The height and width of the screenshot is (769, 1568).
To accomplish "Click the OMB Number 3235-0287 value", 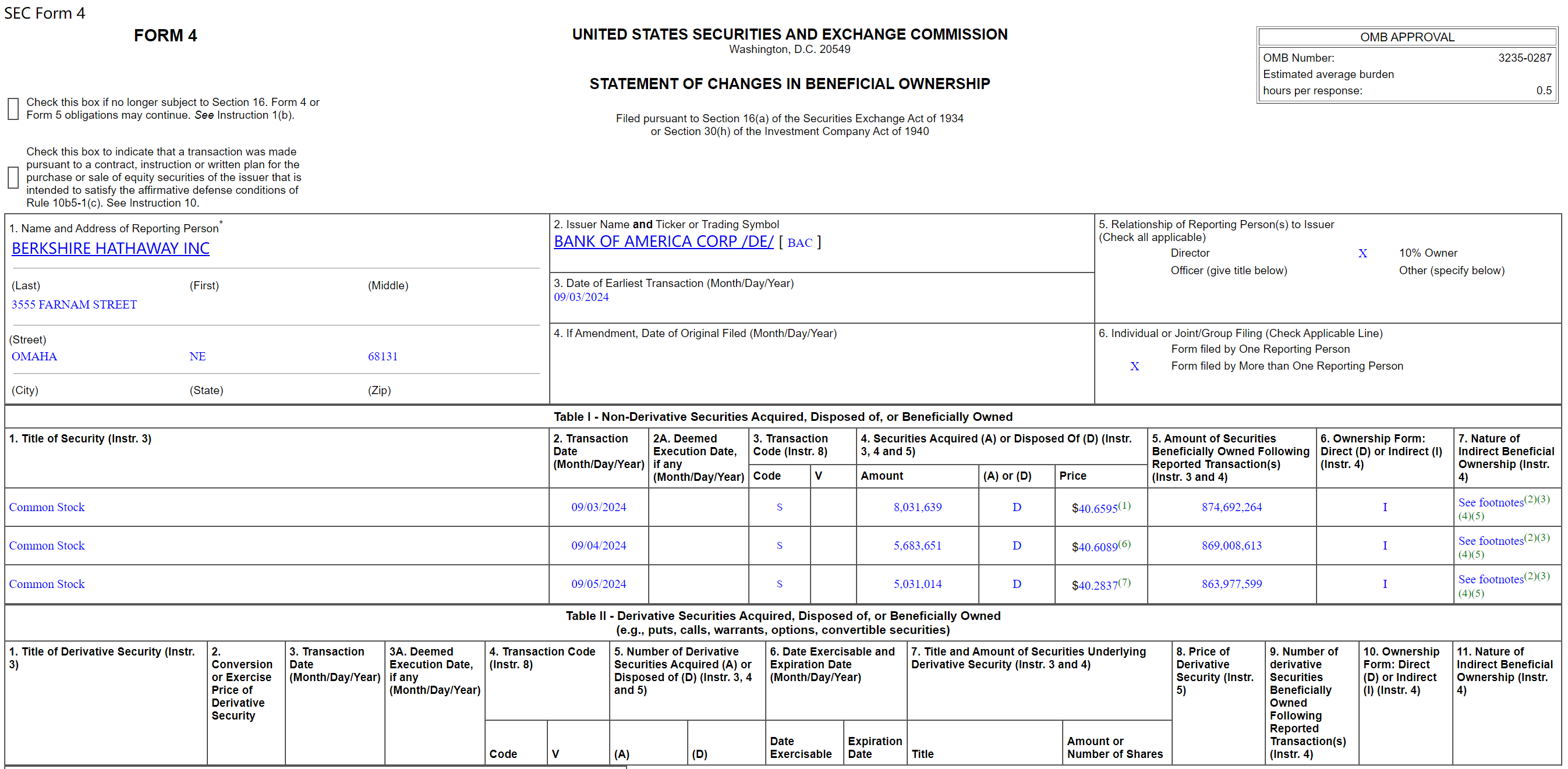I will pyautogui.click(x=1524, y=58).
